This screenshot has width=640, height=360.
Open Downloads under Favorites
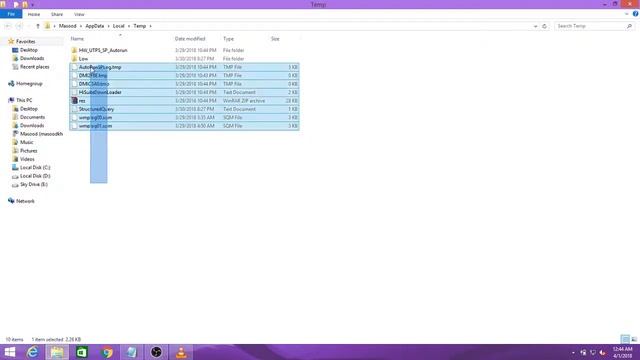coord(32,58)
